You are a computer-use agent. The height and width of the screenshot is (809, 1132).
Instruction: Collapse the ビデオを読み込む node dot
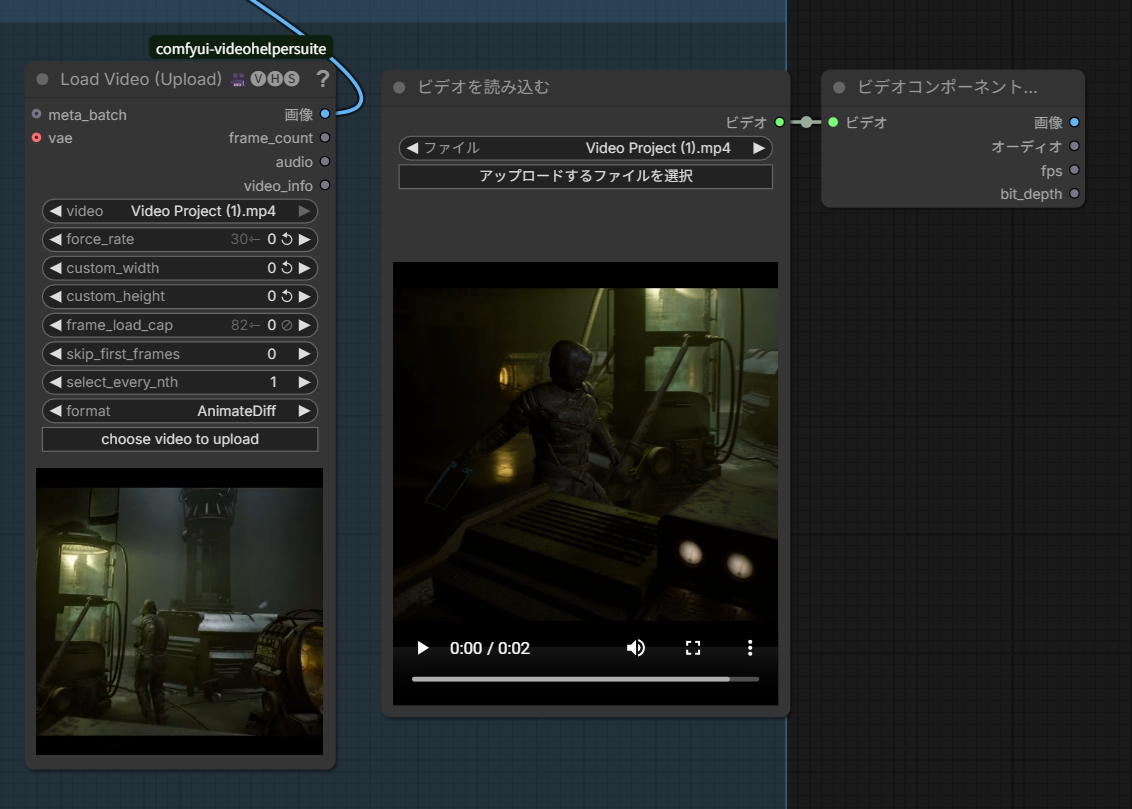pyautogui.click(x=399, y=87)
